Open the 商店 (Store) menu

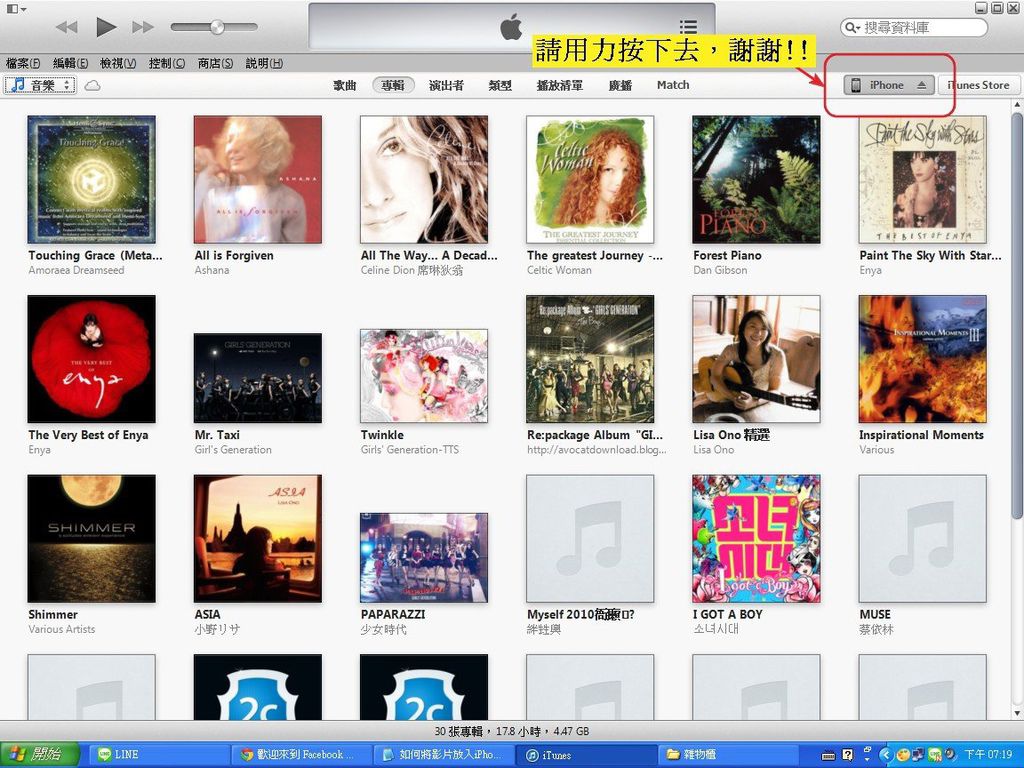215,63
